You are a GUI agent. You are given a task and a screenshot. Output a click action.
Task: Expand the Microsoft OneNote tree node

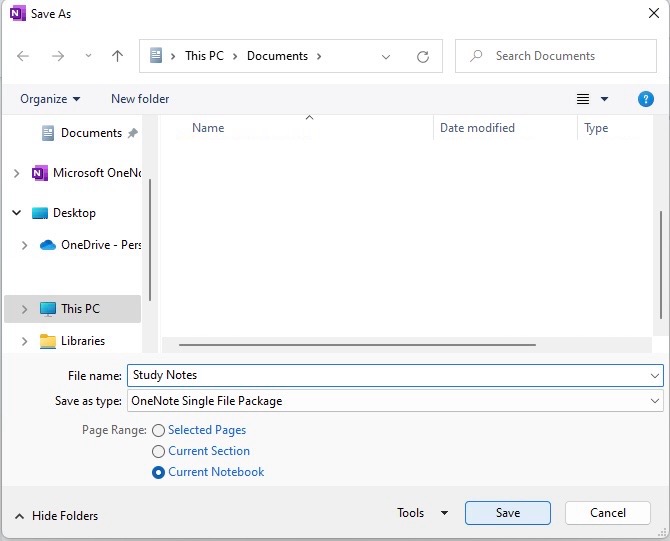[x=16, y=173]
